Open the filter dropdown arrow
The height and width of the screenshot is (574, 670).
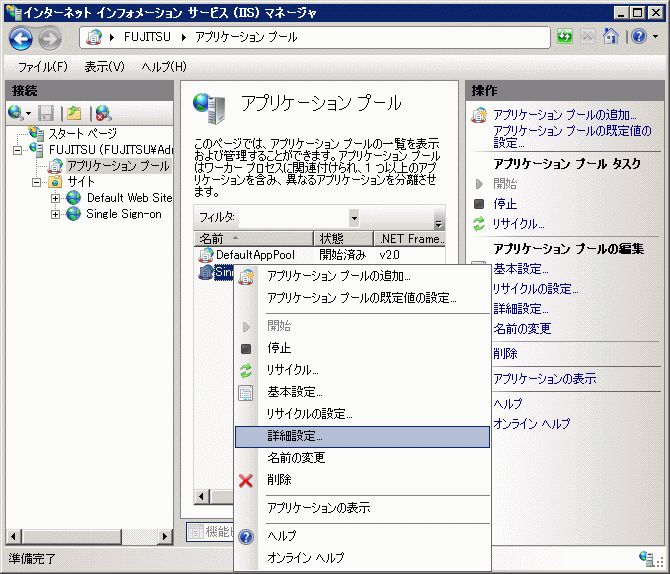tap(354, 218)
